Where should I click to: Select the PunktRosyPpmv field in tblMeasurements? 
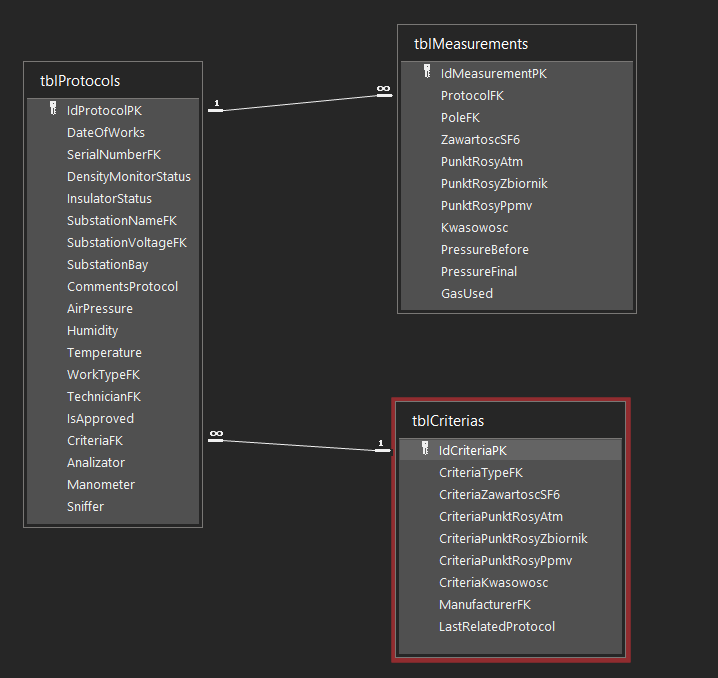486,205
